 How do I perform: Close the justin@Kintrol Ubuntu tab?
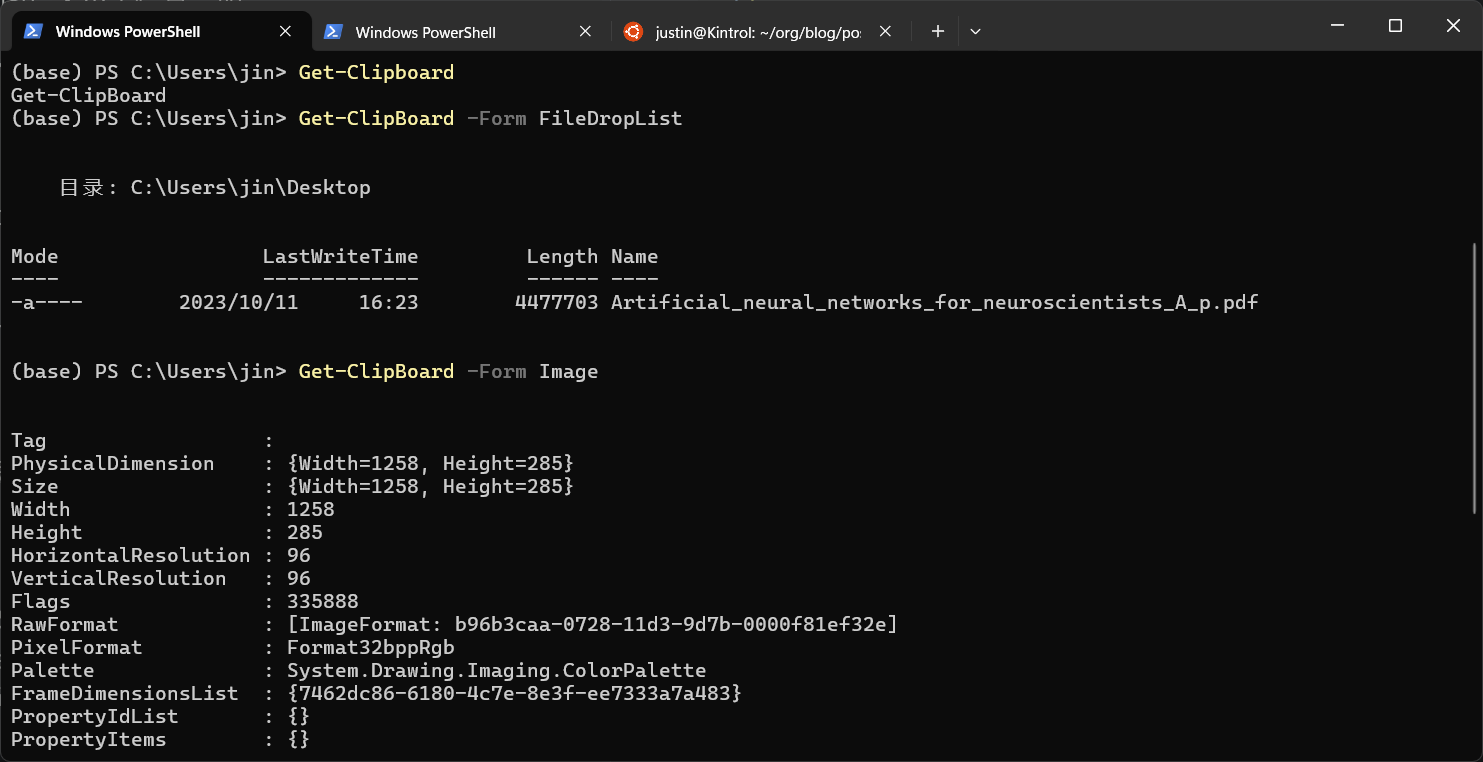[x=885, y=32]
